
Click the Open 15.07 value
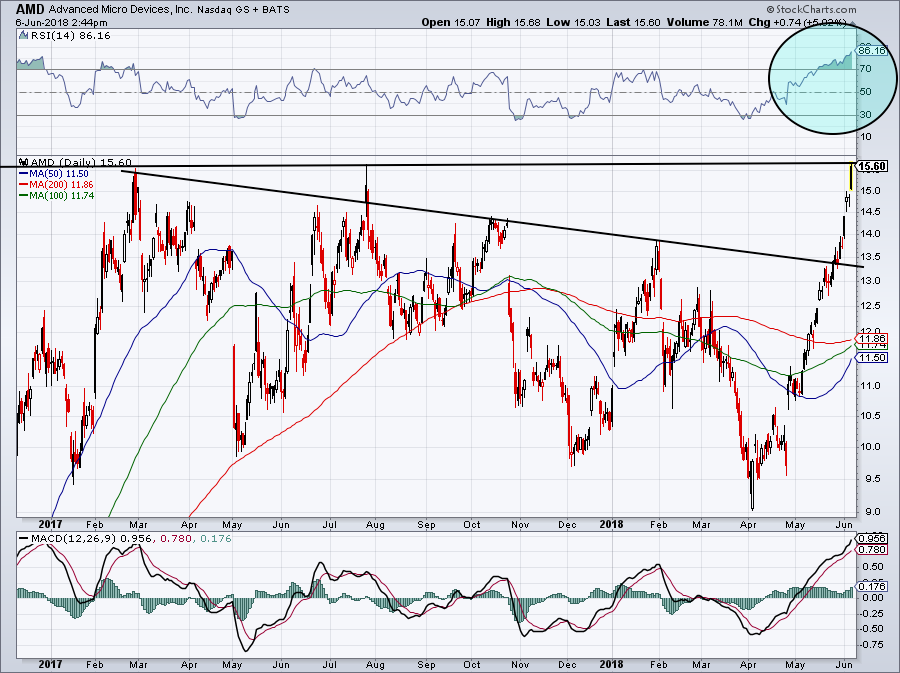point(451,22)
